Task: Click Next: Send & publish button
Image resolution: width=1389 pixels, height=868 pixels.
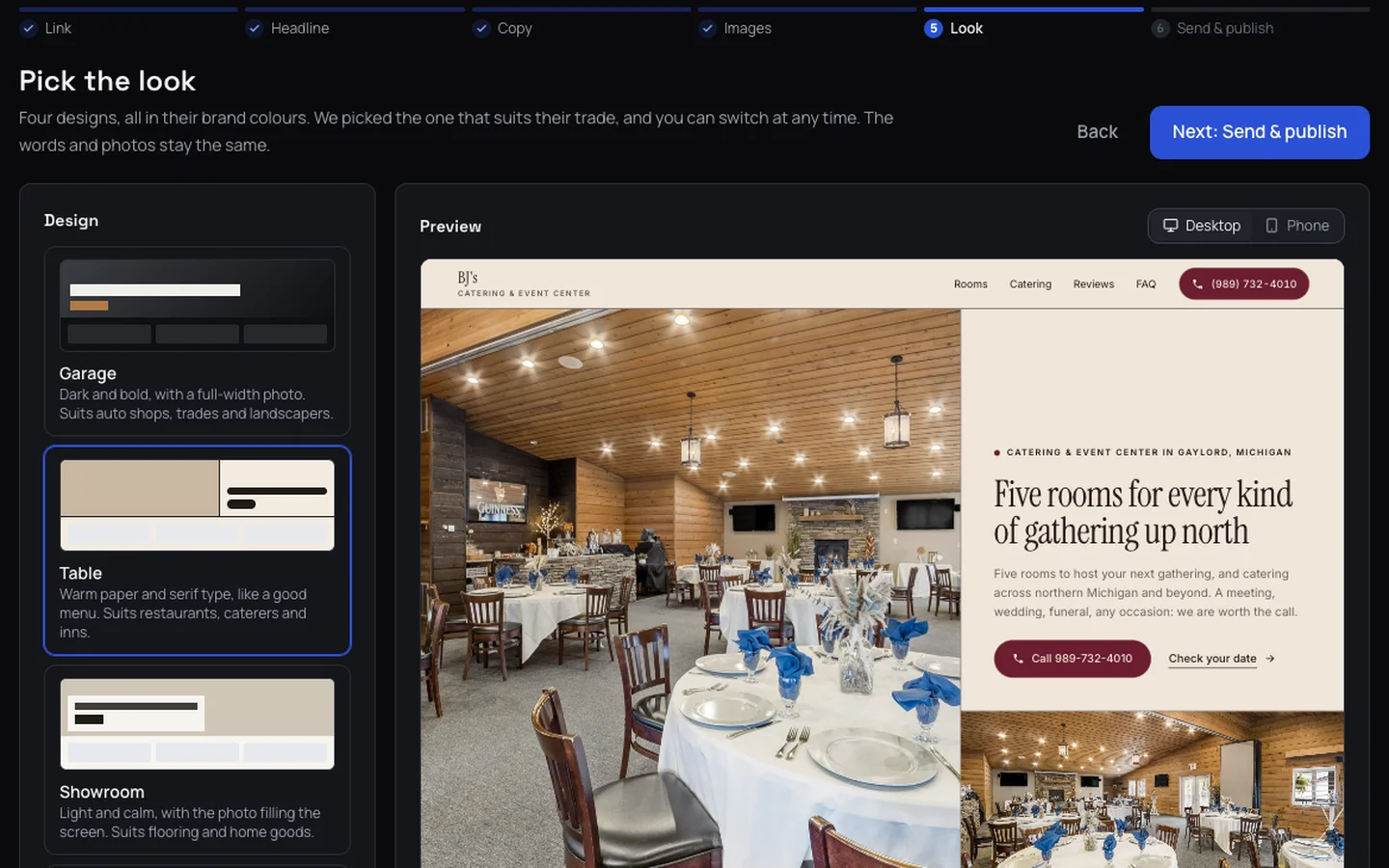Action: 1260,132
